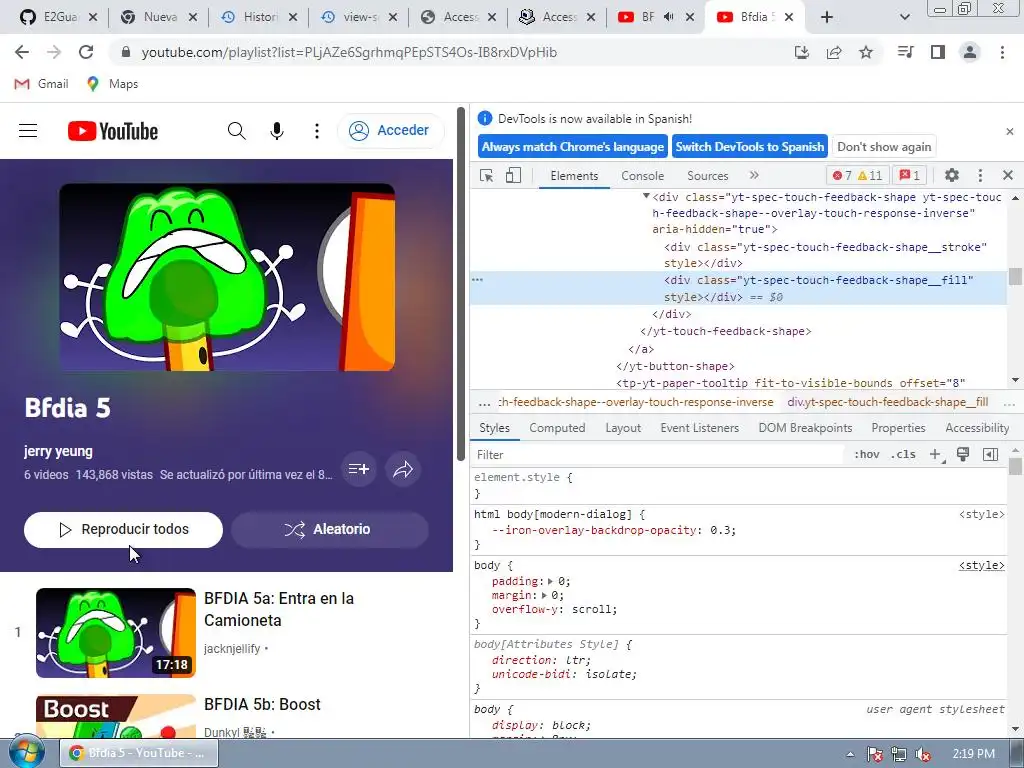Screen dimensions: 1024x768
Task: Expand margin shorthand in body rule
Action: click(544, 596)
